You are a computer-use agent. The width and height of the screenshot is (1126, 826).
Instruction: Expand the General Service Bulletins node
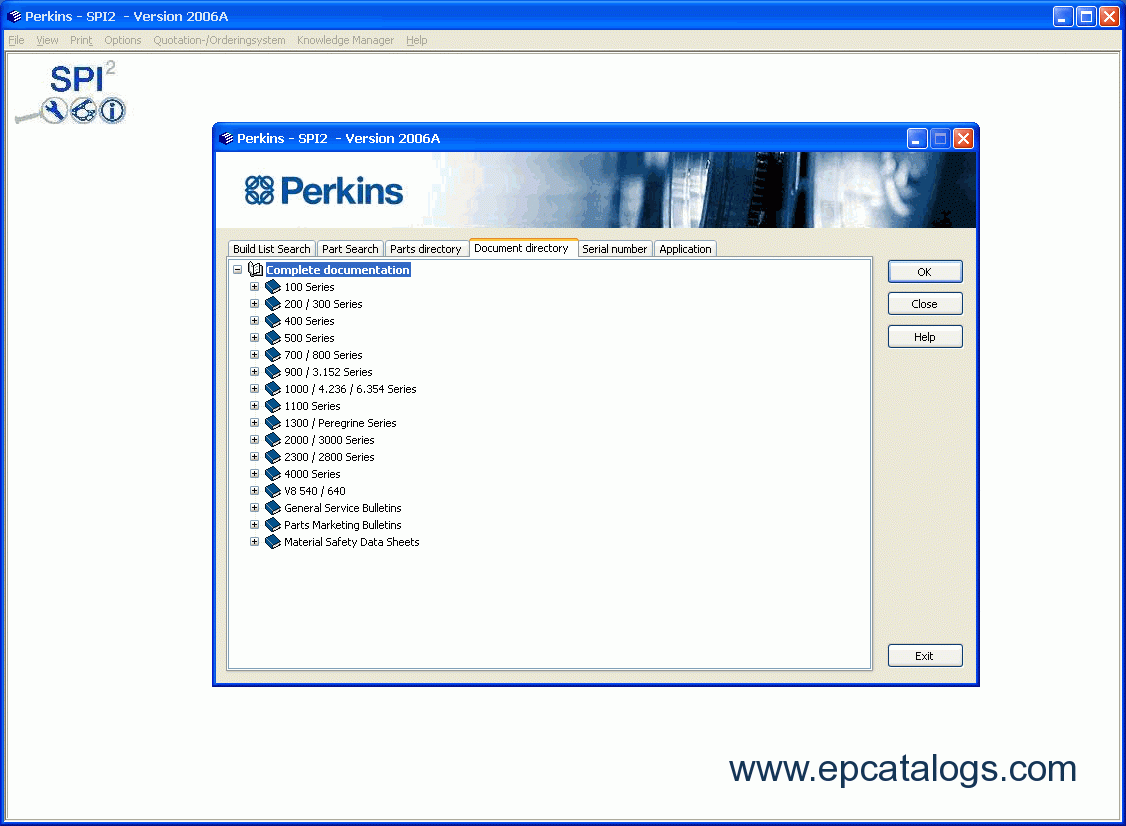pyautogui.click(x=254, y=508)
